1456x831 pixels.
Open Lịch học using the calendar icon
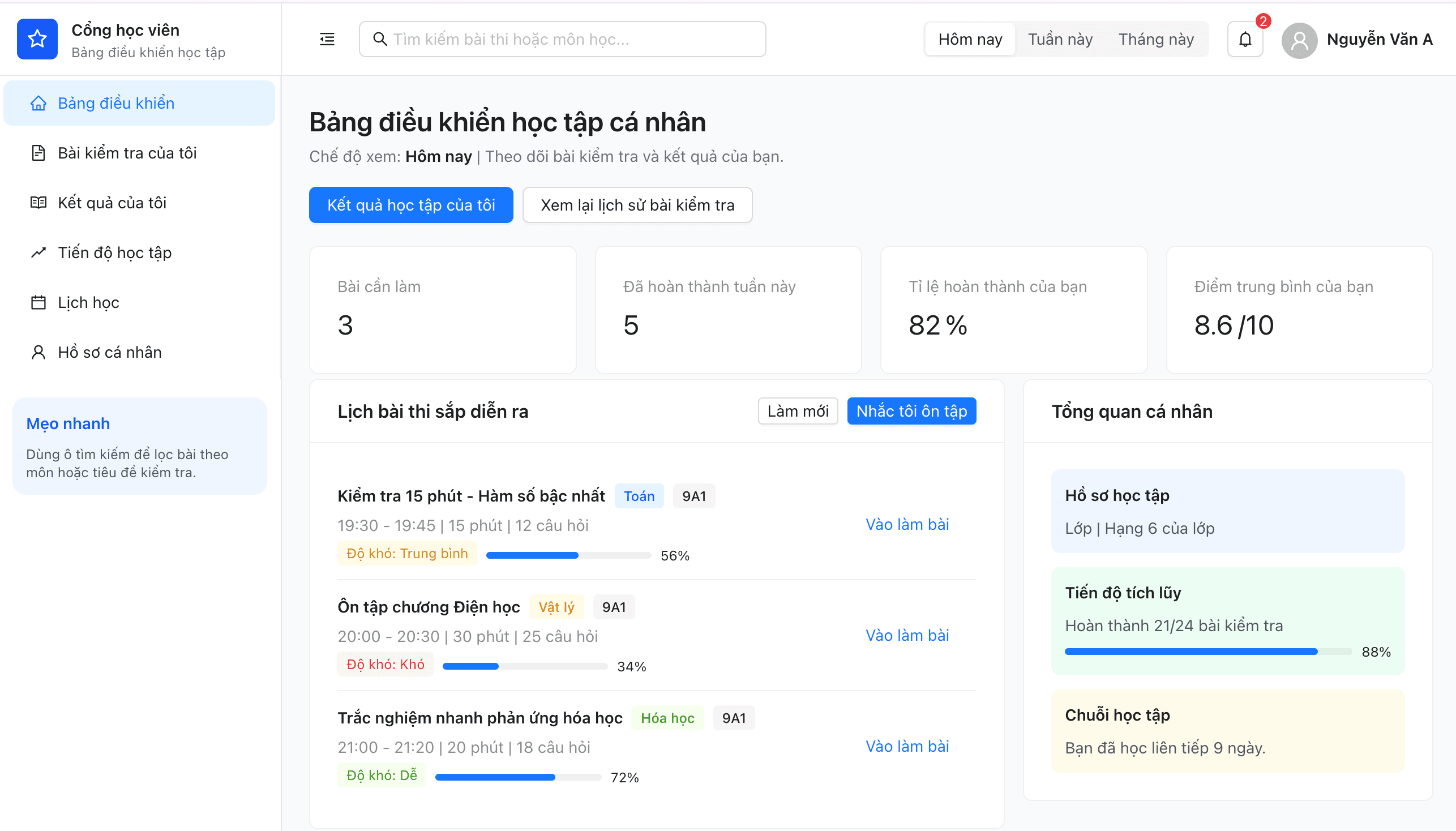(38, 302)
